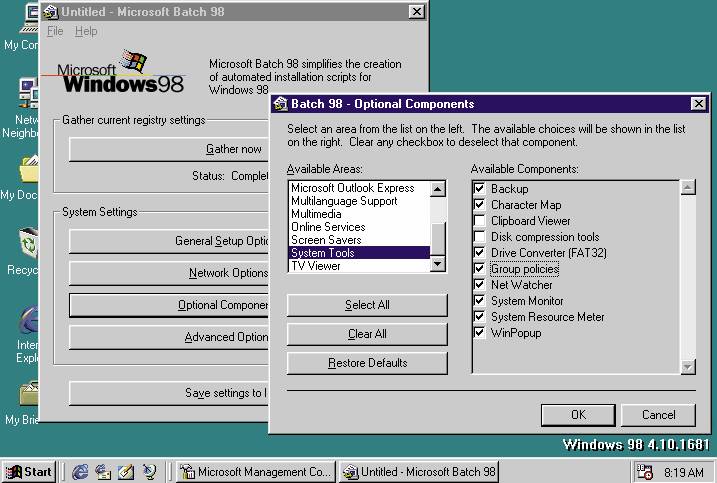
Task: Disable the System Monitor checkbox
Action: pyautogui.click(x=479, y=301)
